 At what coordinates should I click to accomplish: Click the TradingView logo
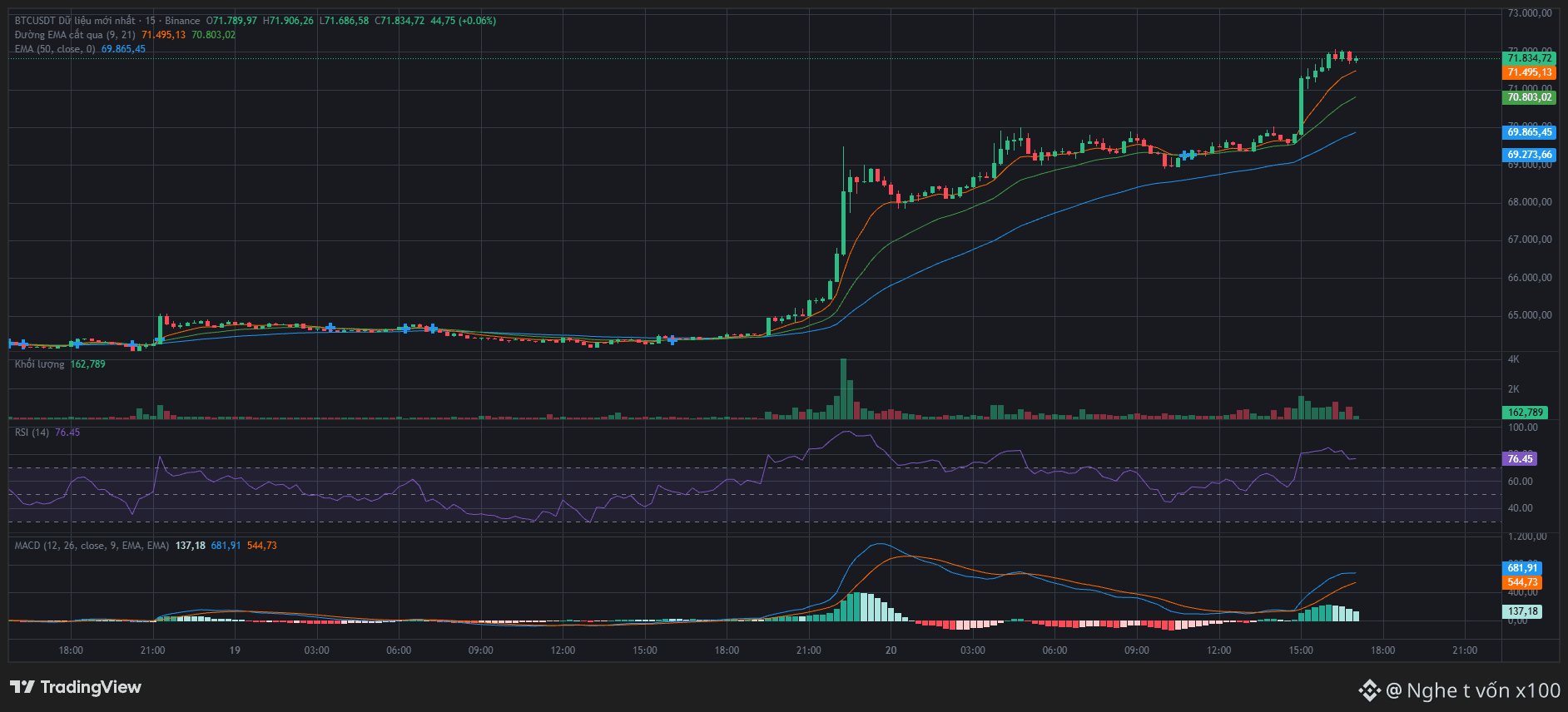pyautogui.click(x=76, y=687)
